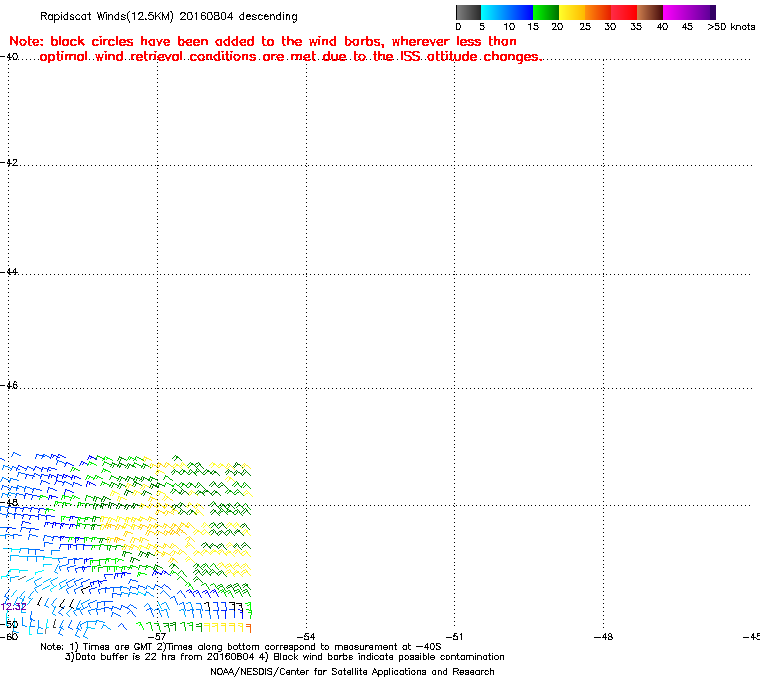Click the '-57' longitude axis label

(157, 637)
